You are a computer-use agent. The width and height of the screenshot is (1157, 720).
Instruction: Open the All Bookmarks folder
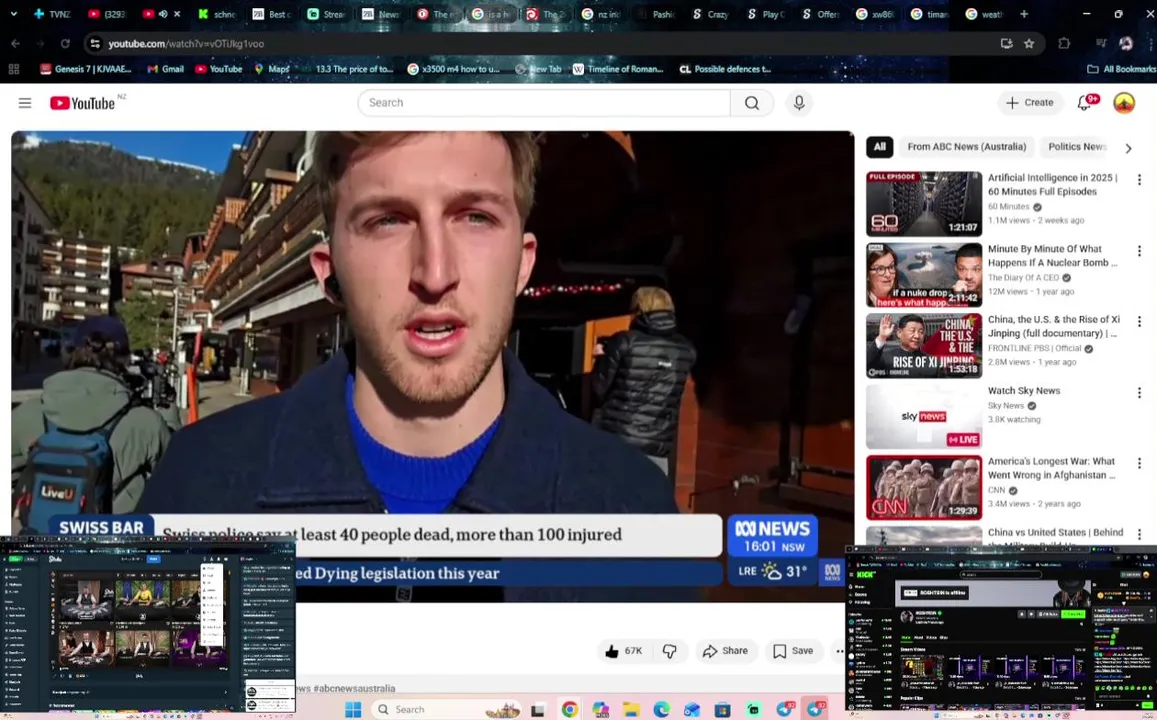coord(1121,69)
